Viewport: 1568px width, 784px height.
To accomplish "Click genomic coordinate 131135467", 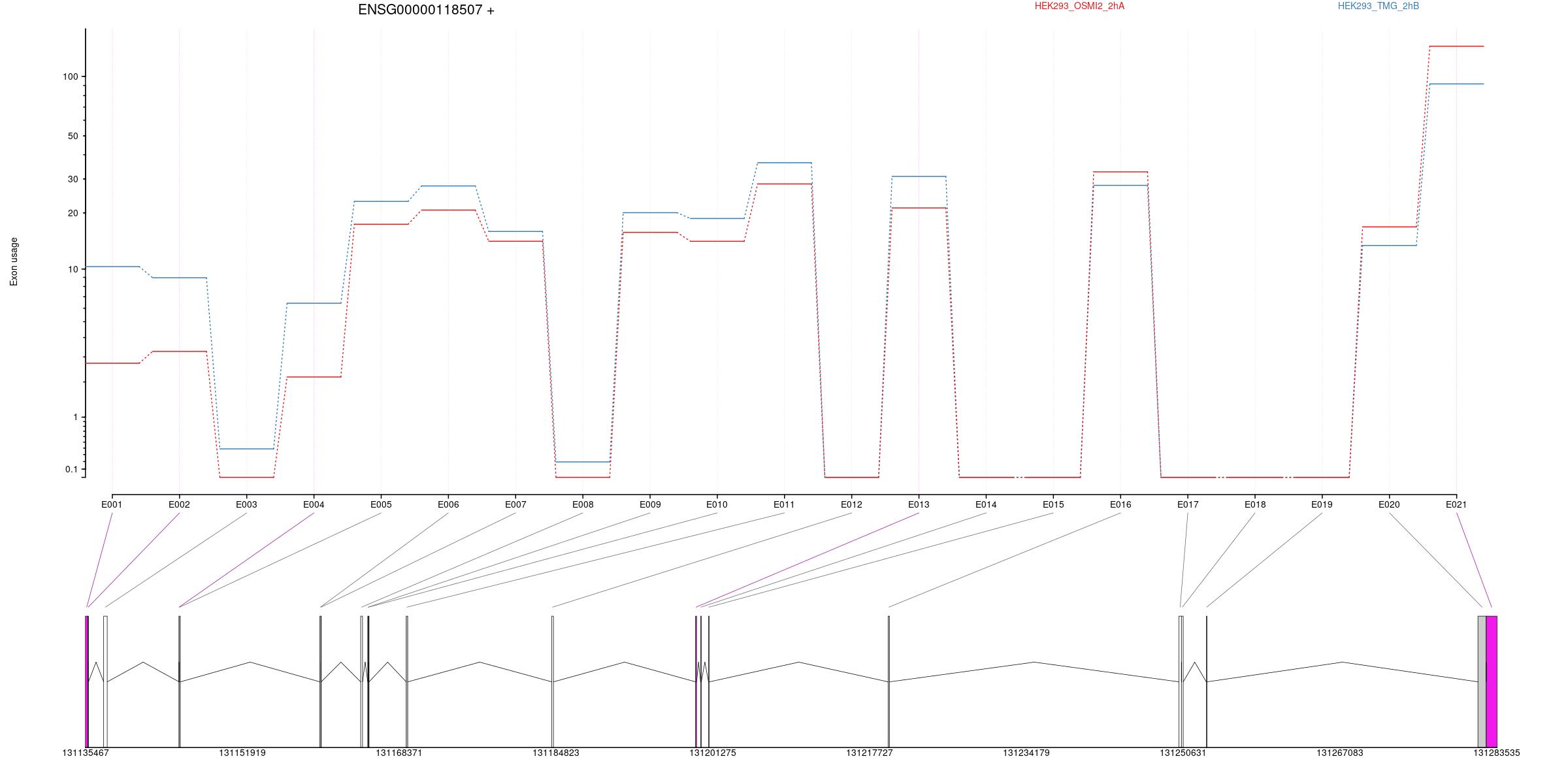I will 86,753.
